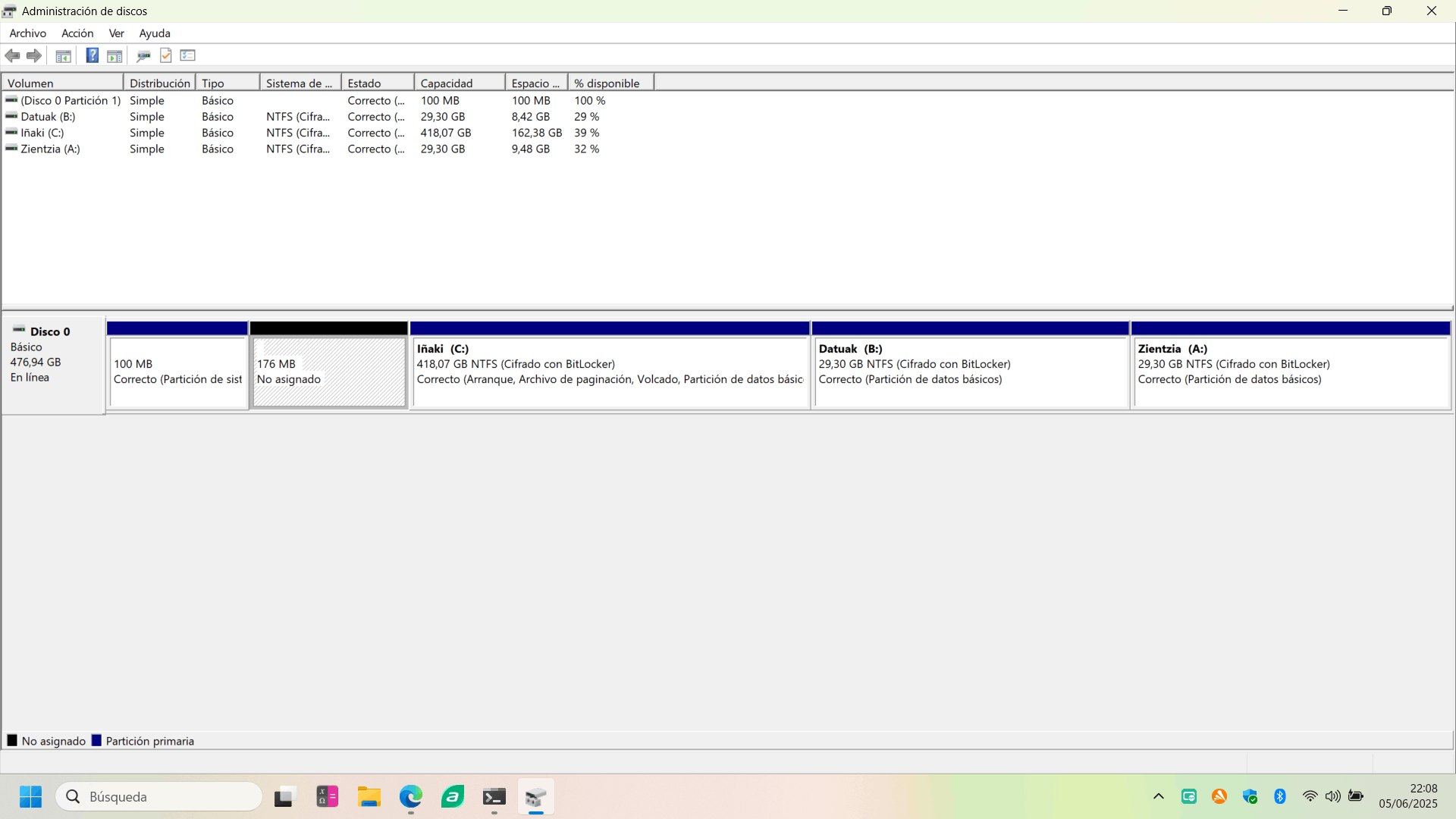
Task: Select the Datuak (B:) partition block
Action: pyautogui.click(x=970, y=372)
